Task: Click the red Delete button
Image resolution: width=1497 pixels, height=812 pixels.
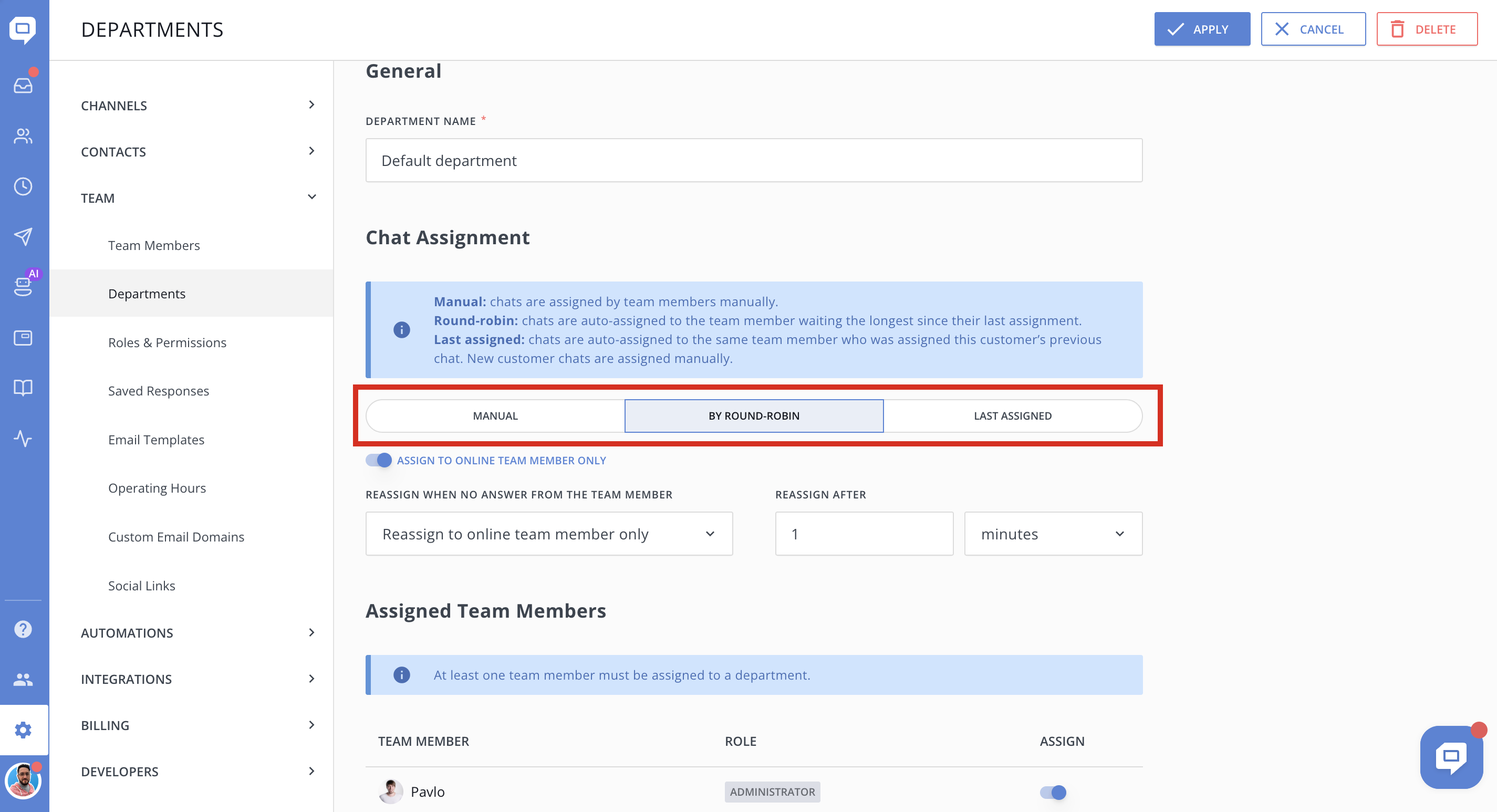Action: coord(1426,29)
